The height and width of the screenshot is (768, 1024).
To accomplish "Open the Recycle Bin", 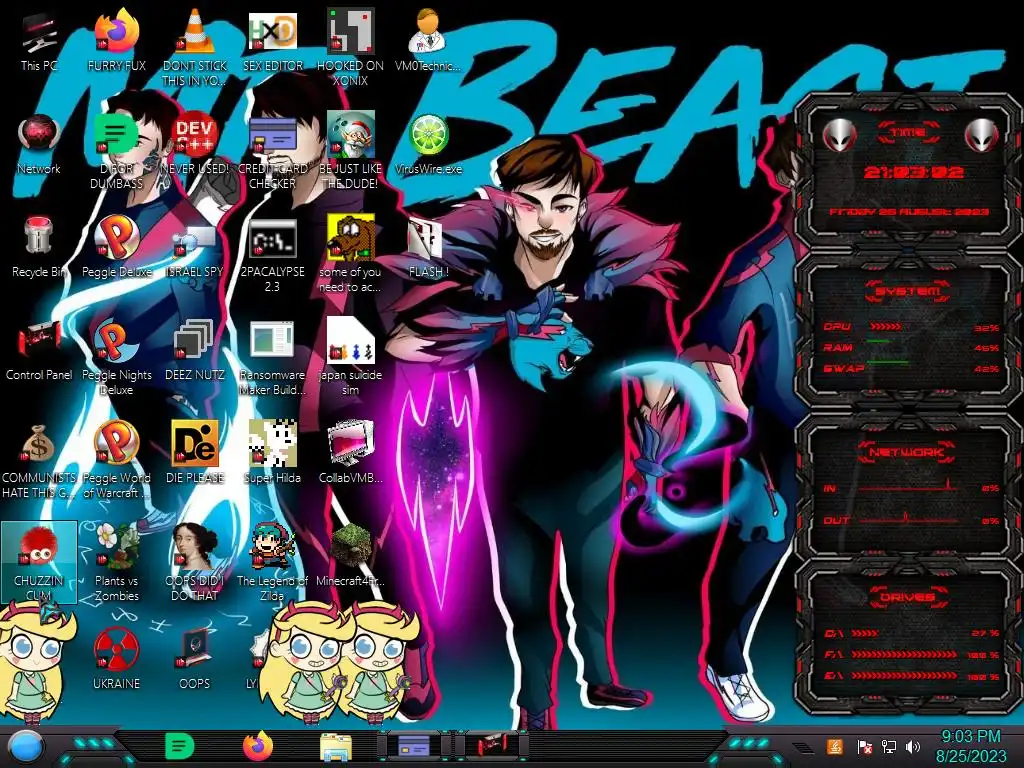I will 39,248.
